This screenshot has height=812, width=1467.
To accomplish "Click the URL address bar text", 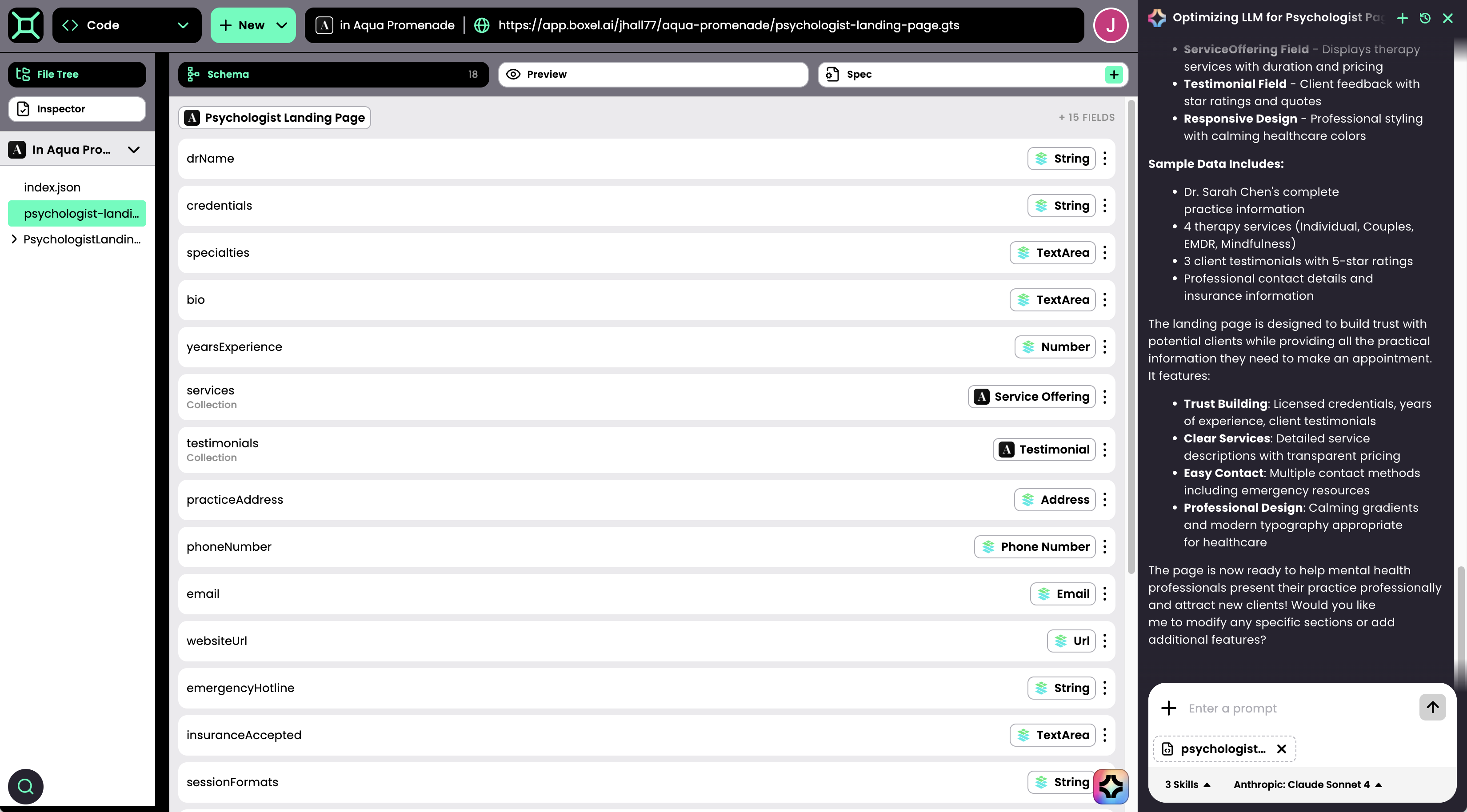I will (x=728, y=25).
